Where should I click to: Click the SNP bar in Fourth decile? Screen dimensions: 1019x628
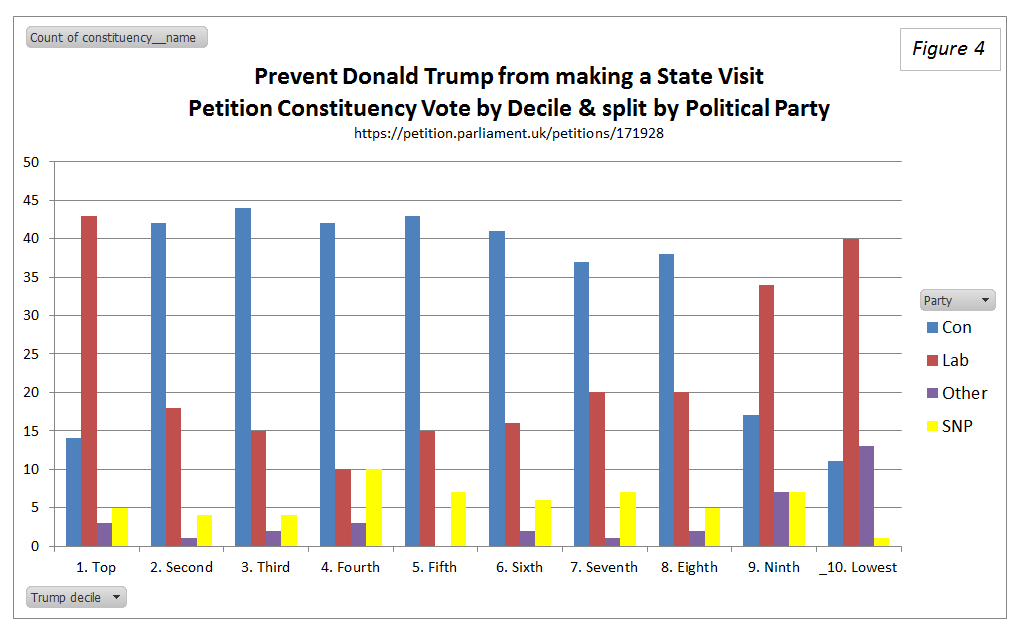[373, 507]
